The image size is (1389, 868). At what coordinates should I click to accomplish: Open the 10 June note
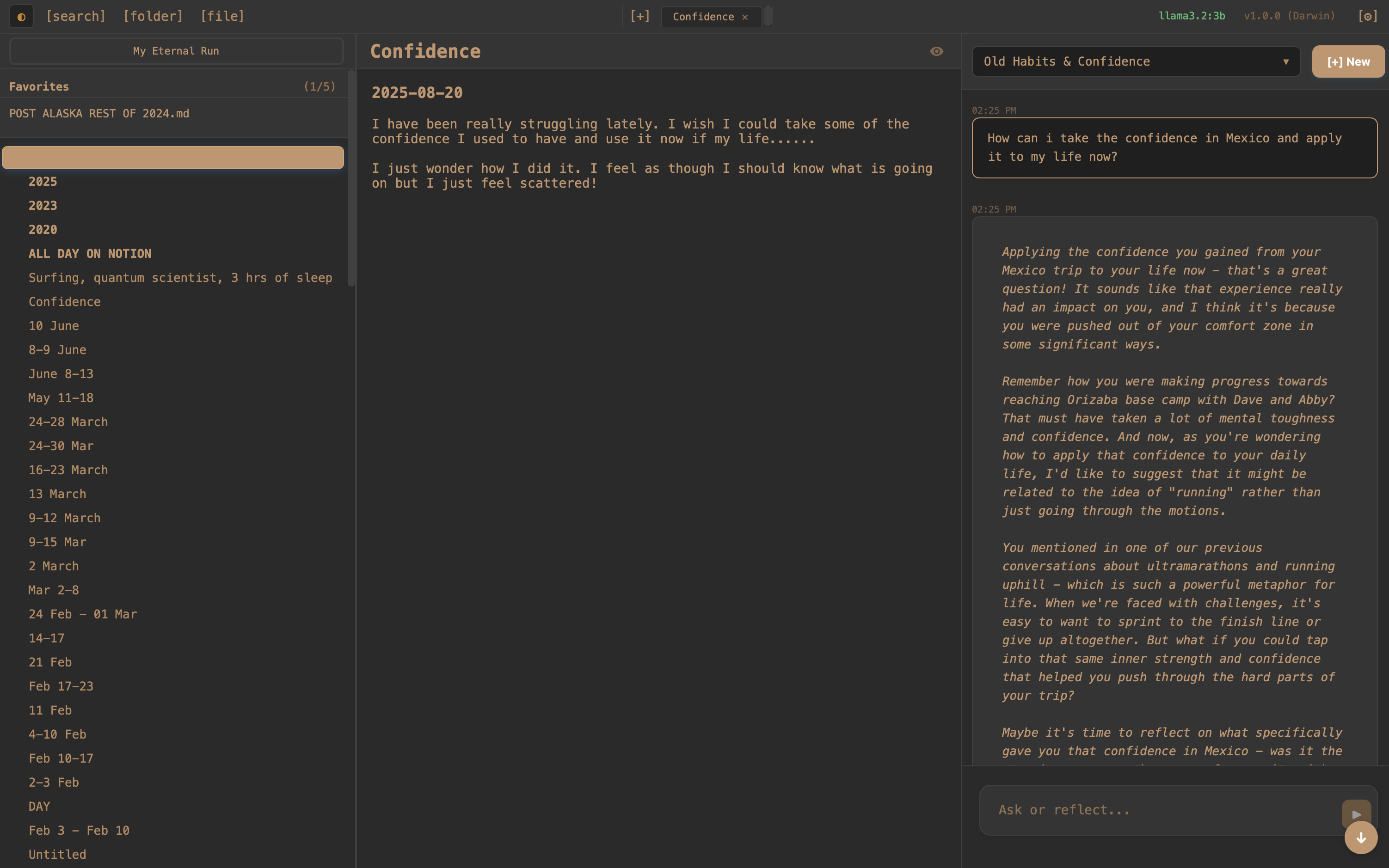pyautogui.click(x=54, y=326)
